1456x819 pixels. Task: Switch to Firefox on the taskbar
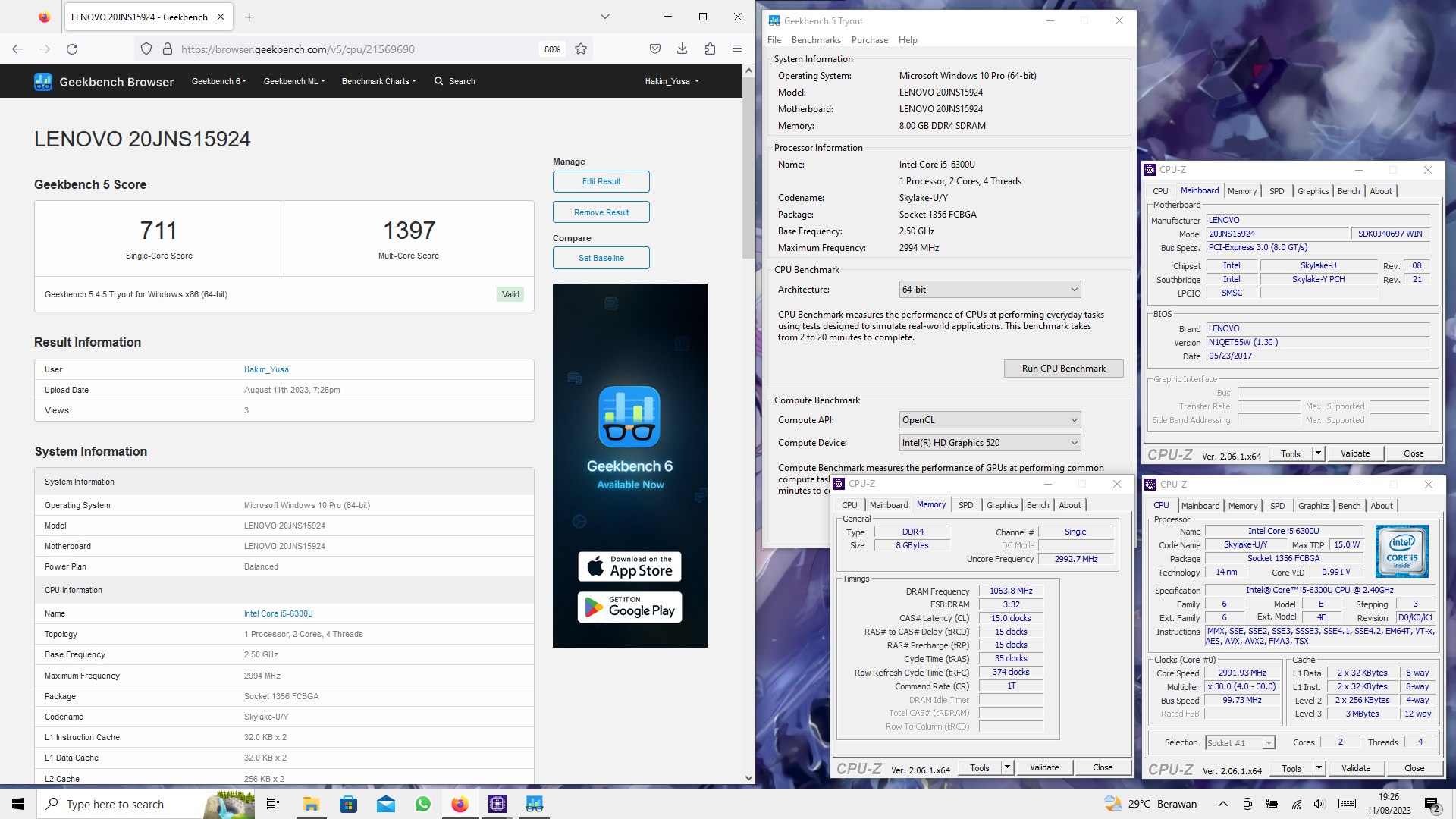coord(460,804)
